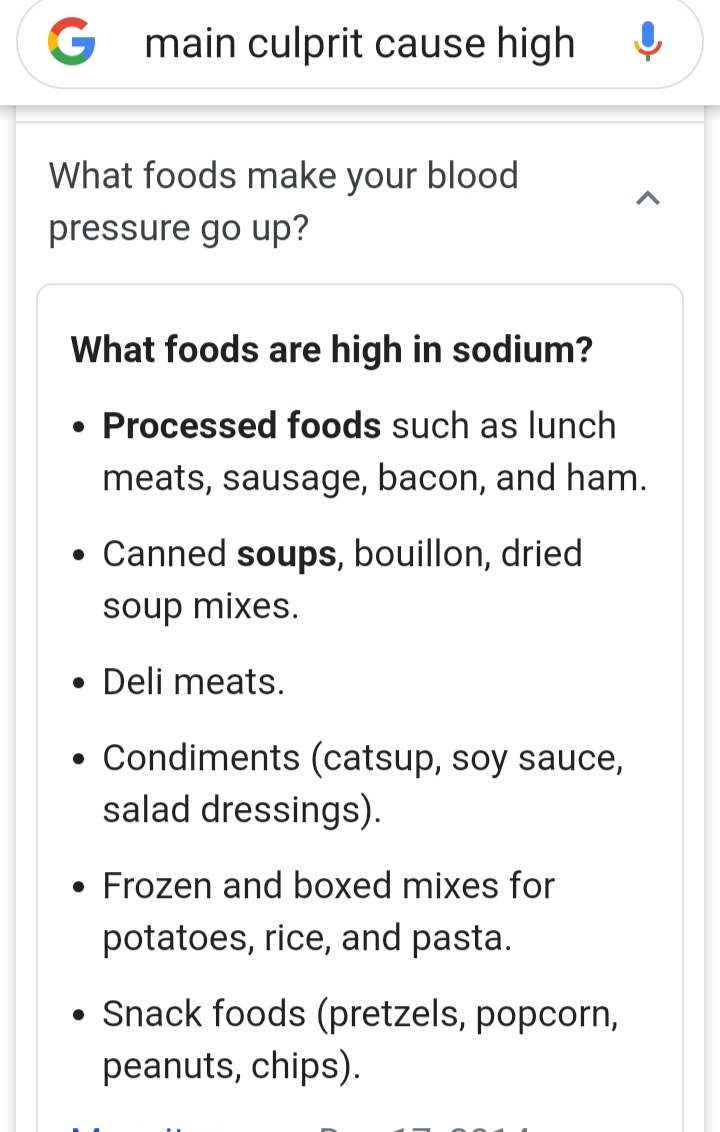
Task: Click 'salad dressings' text line
Action: pyautogui.click(x=242, y=809)
